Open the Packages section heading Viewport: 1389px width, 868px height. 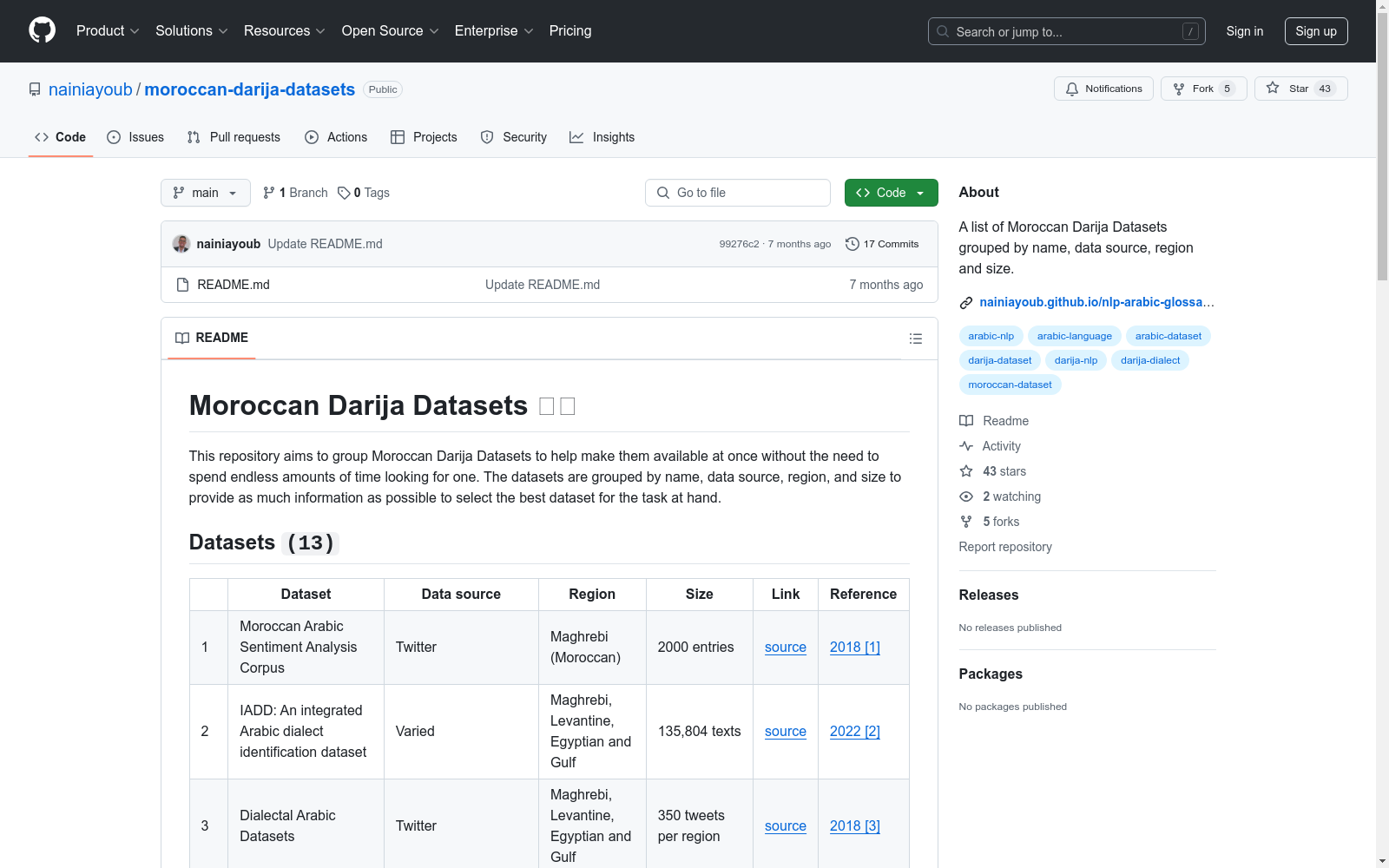point(991,674)
